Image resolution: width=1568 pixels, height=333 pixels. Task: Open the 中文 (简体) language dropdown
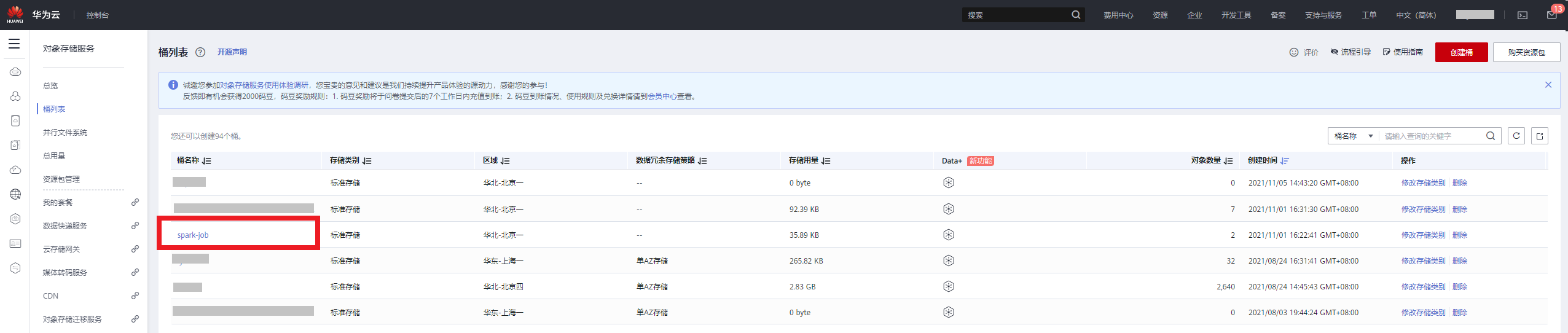tap(1416, 15)
